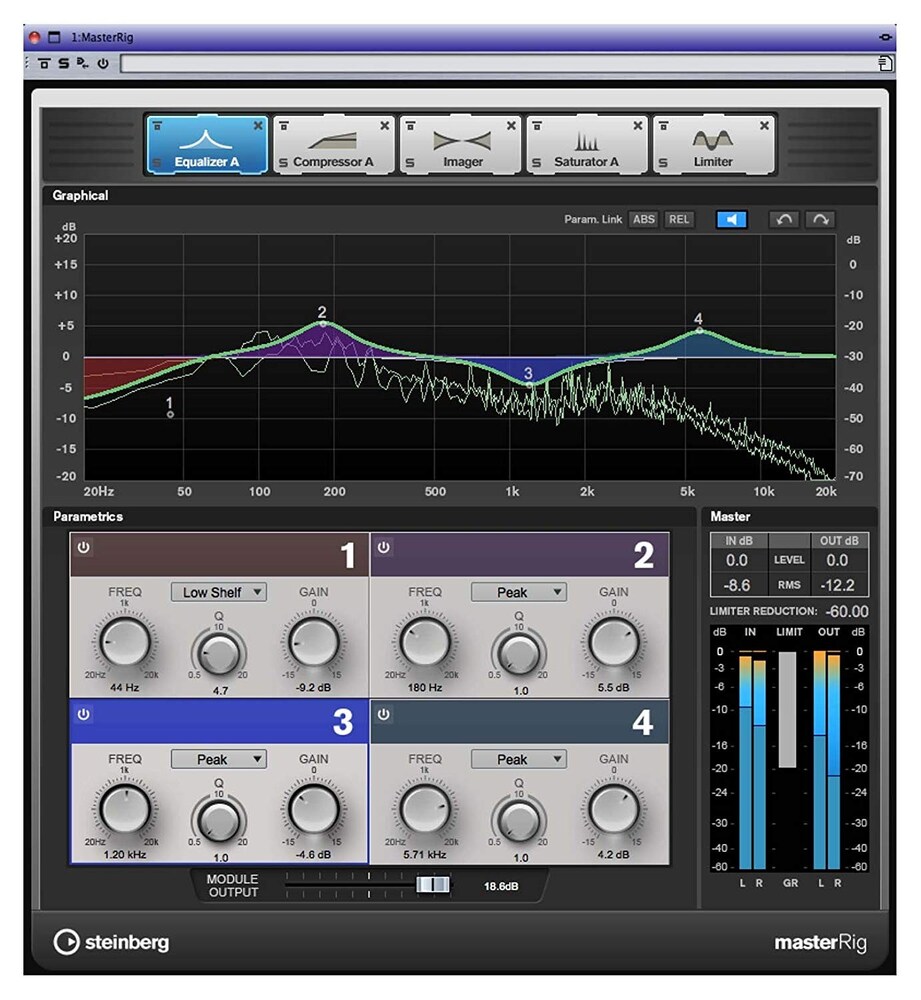The width and height of the screenshot is (921, 1000).
Task: Click band 1's GAIN knob
Action: coord(313,642)
